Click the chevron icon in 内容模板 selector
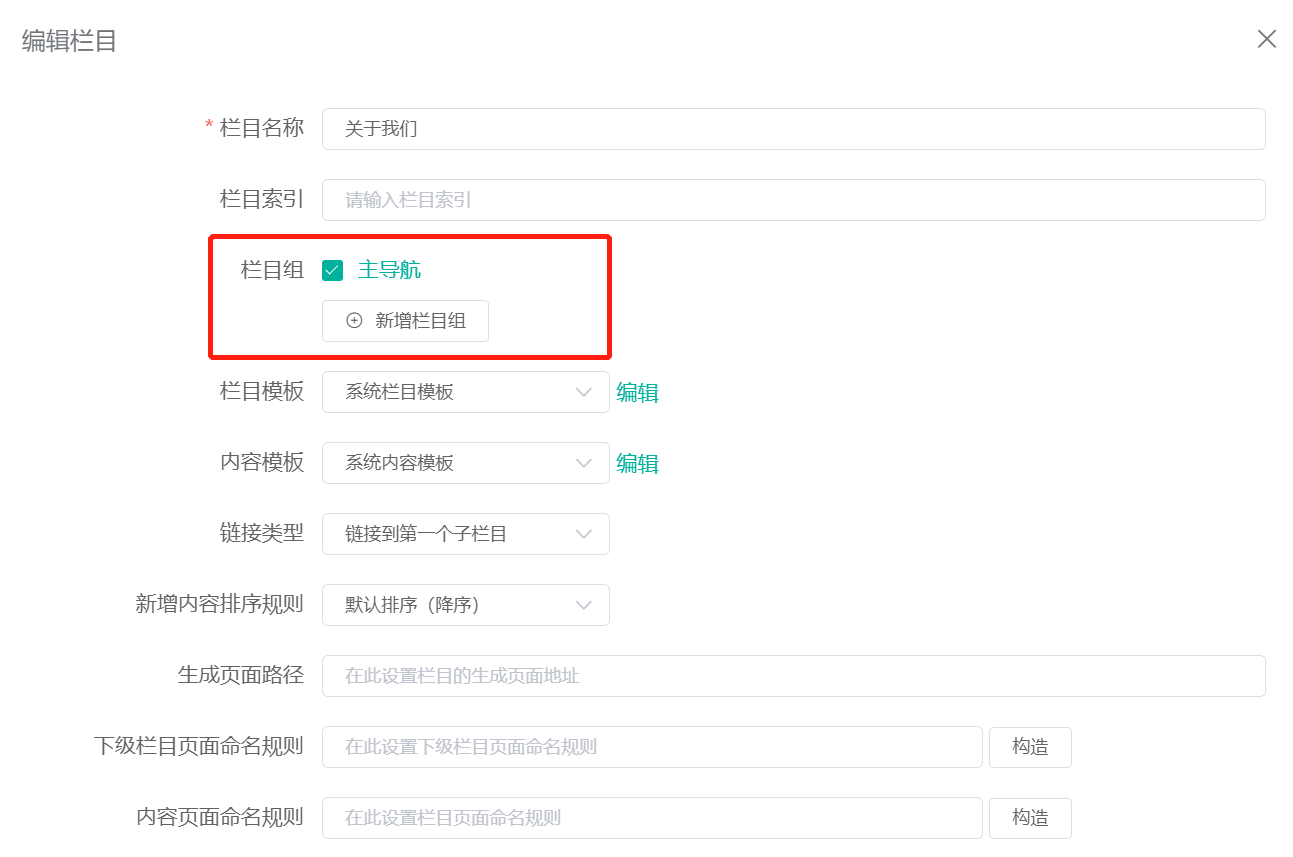Screen dimensions: 1293x857 coord(586,463)
